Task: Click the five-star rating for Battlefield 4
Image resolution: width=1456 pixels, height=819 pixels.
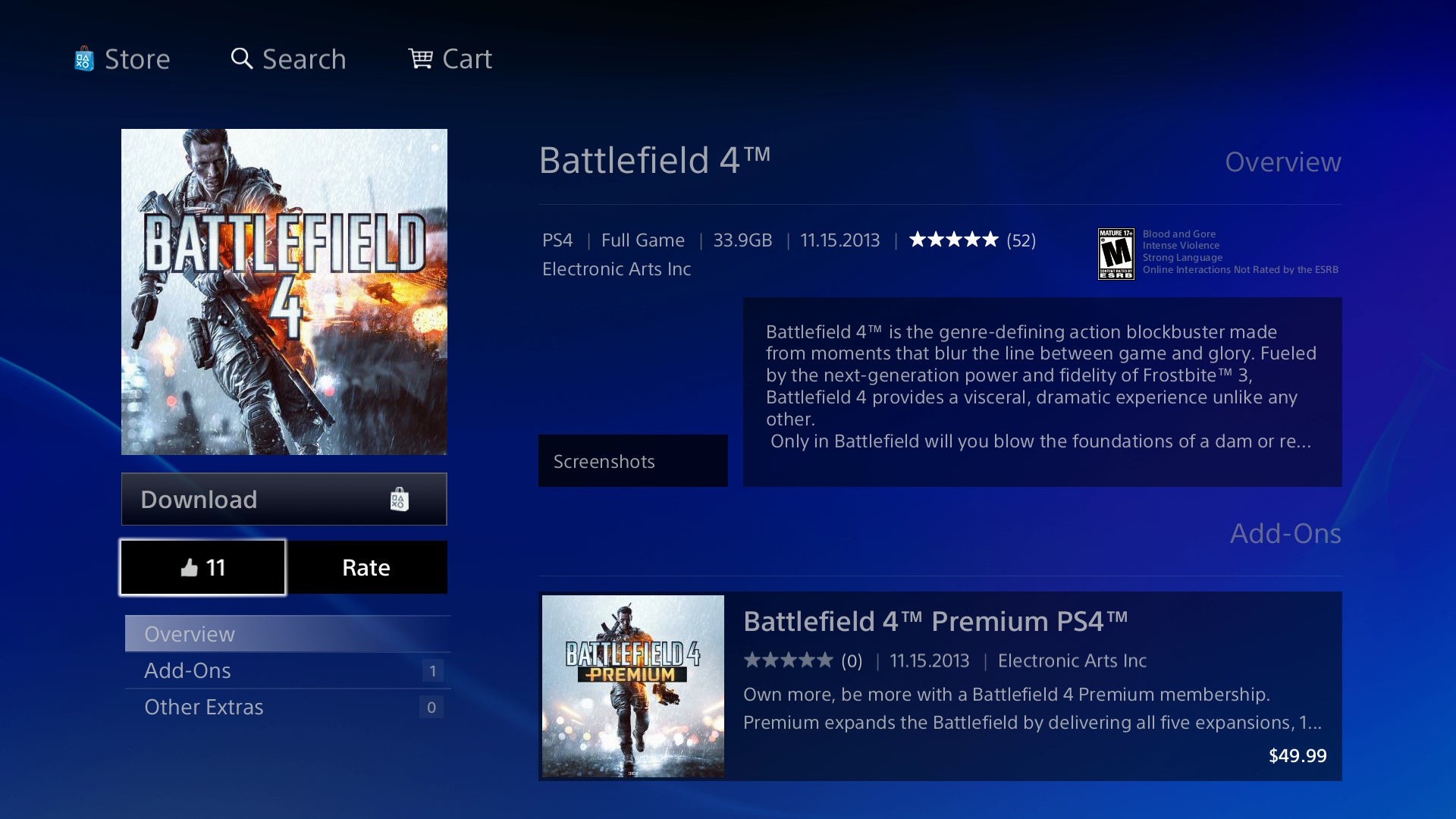Action: (953, 240)
